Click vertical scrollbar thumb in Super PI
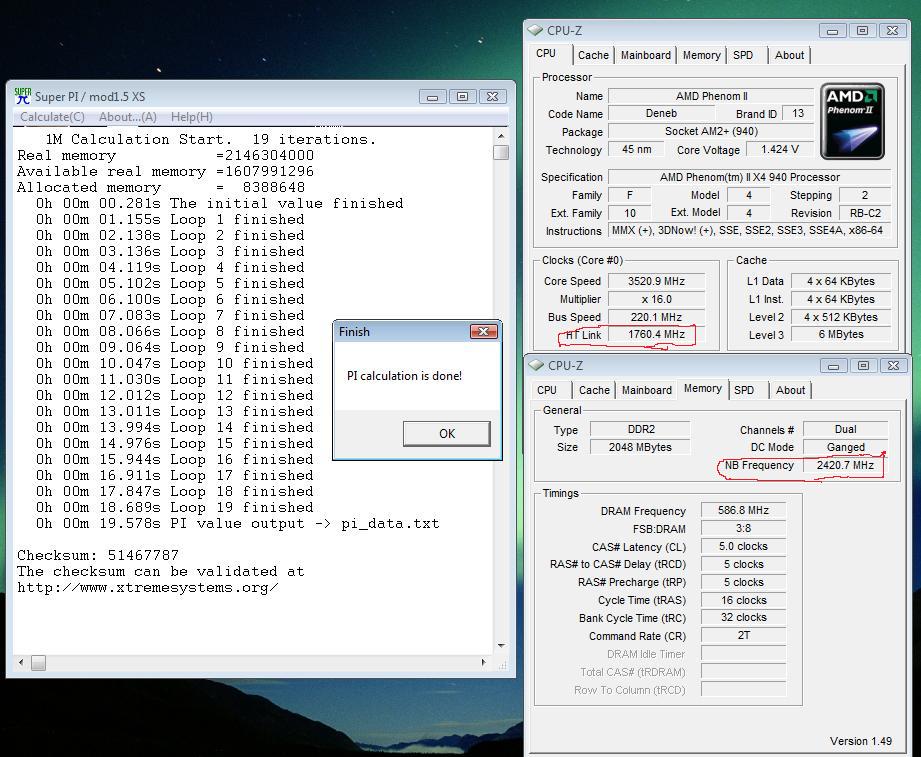The height and width of the screenshot is (757, 921). (501, 152)
